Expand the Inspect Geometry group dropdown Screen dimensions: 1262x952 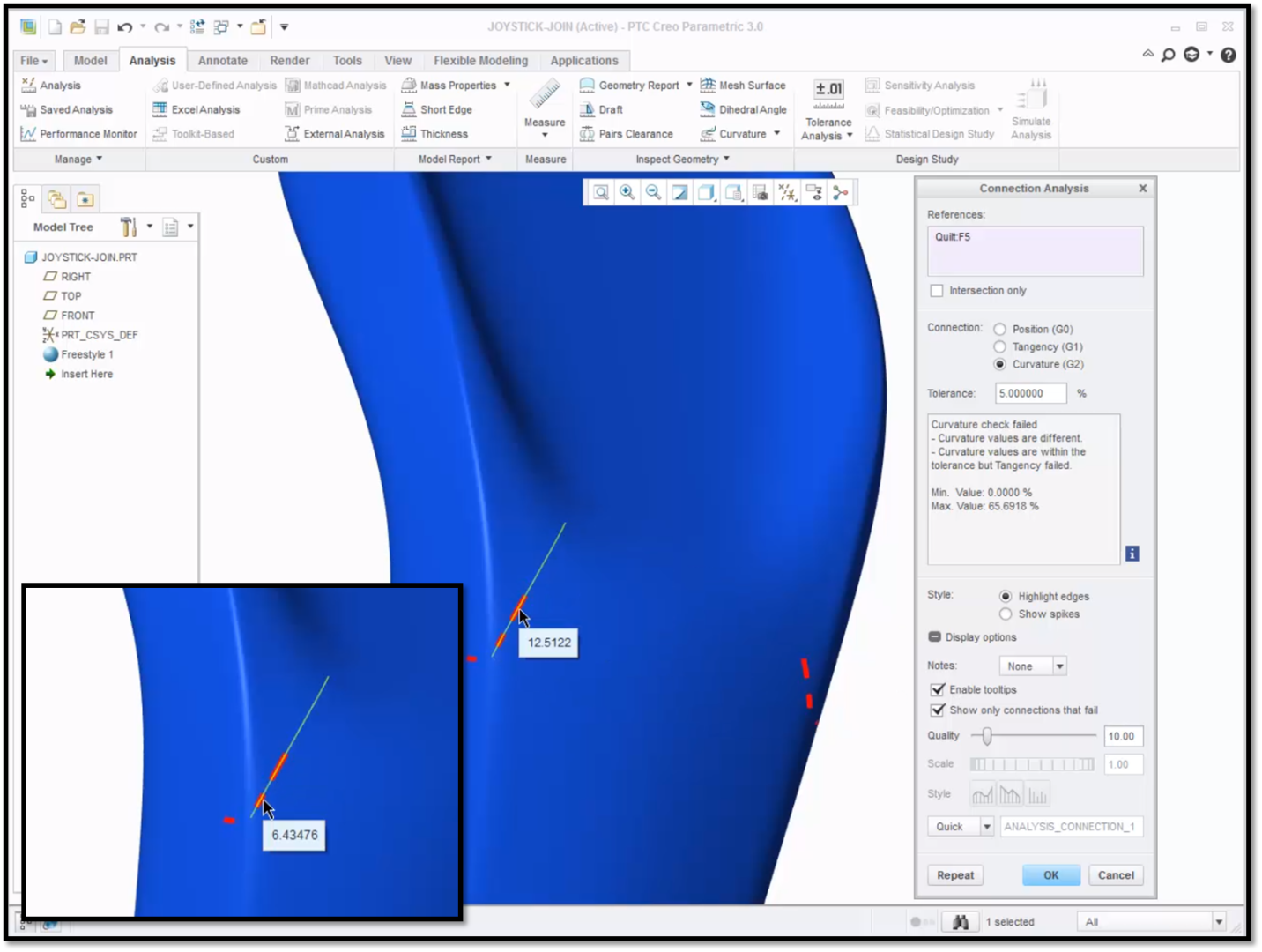(683, 160)
